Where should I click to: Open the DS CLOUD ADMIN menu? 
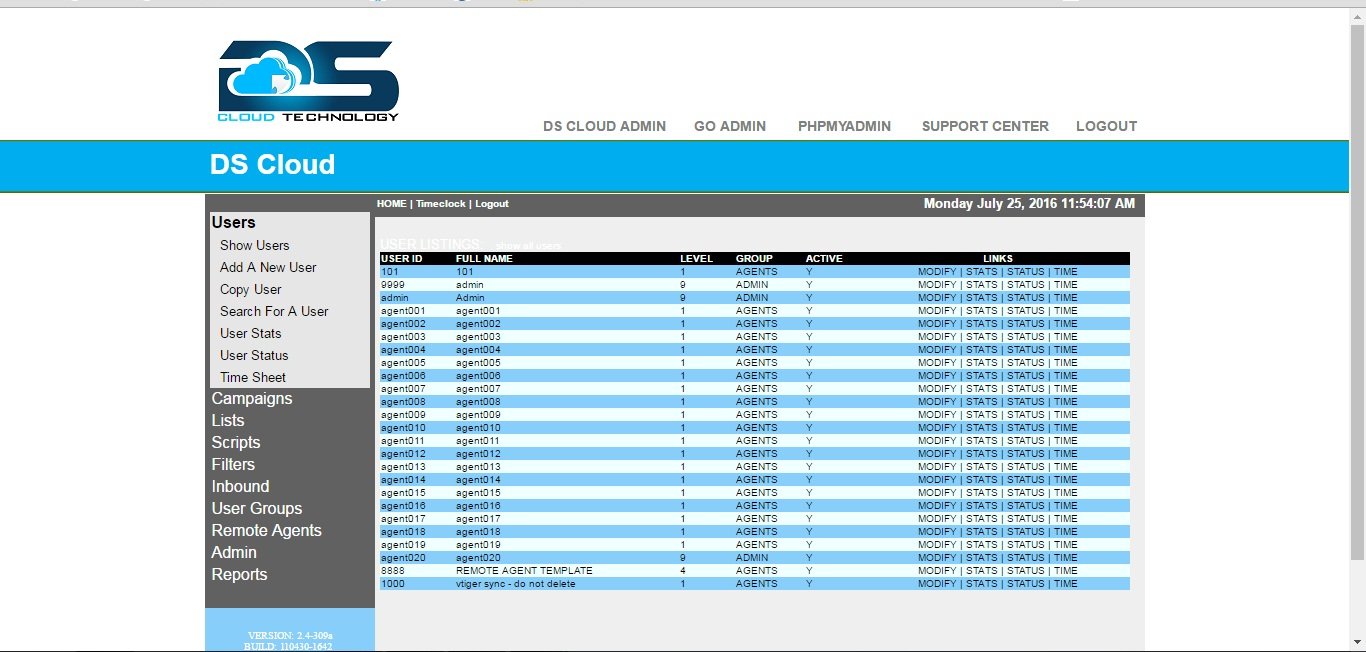coord(603,126)
